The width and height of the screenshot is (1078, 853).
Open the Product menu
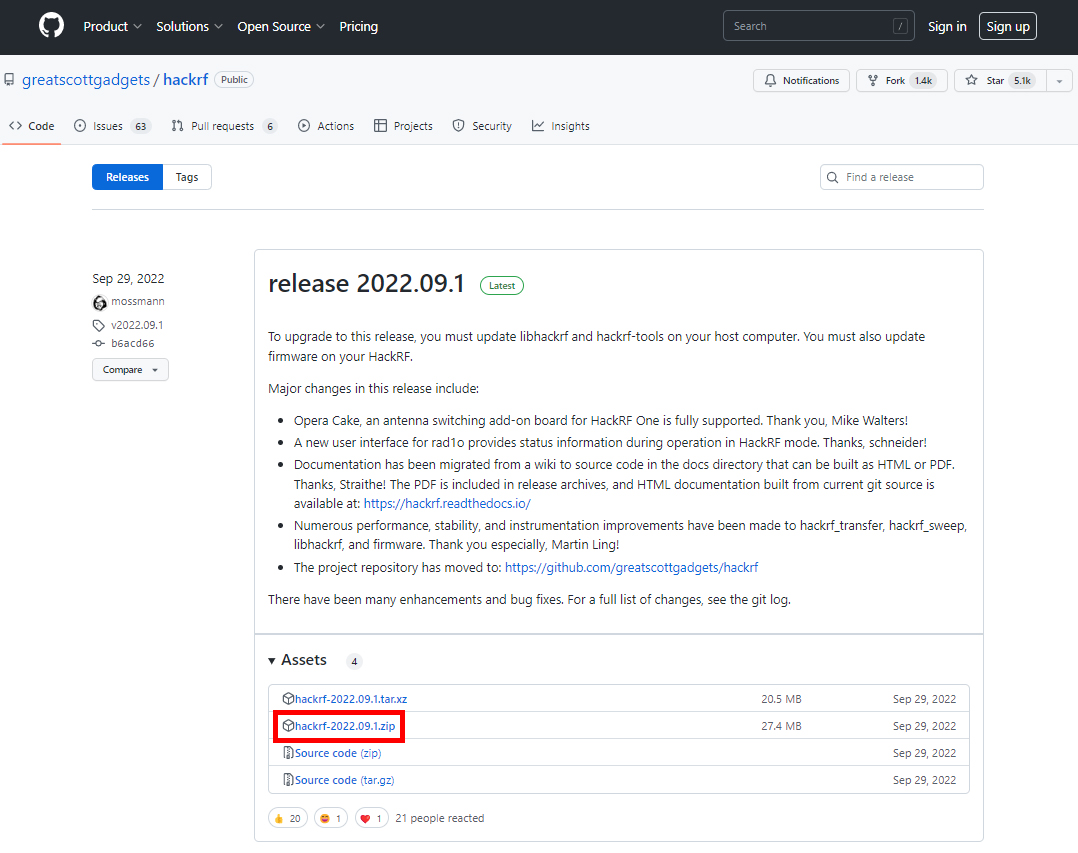pos(112,26)
